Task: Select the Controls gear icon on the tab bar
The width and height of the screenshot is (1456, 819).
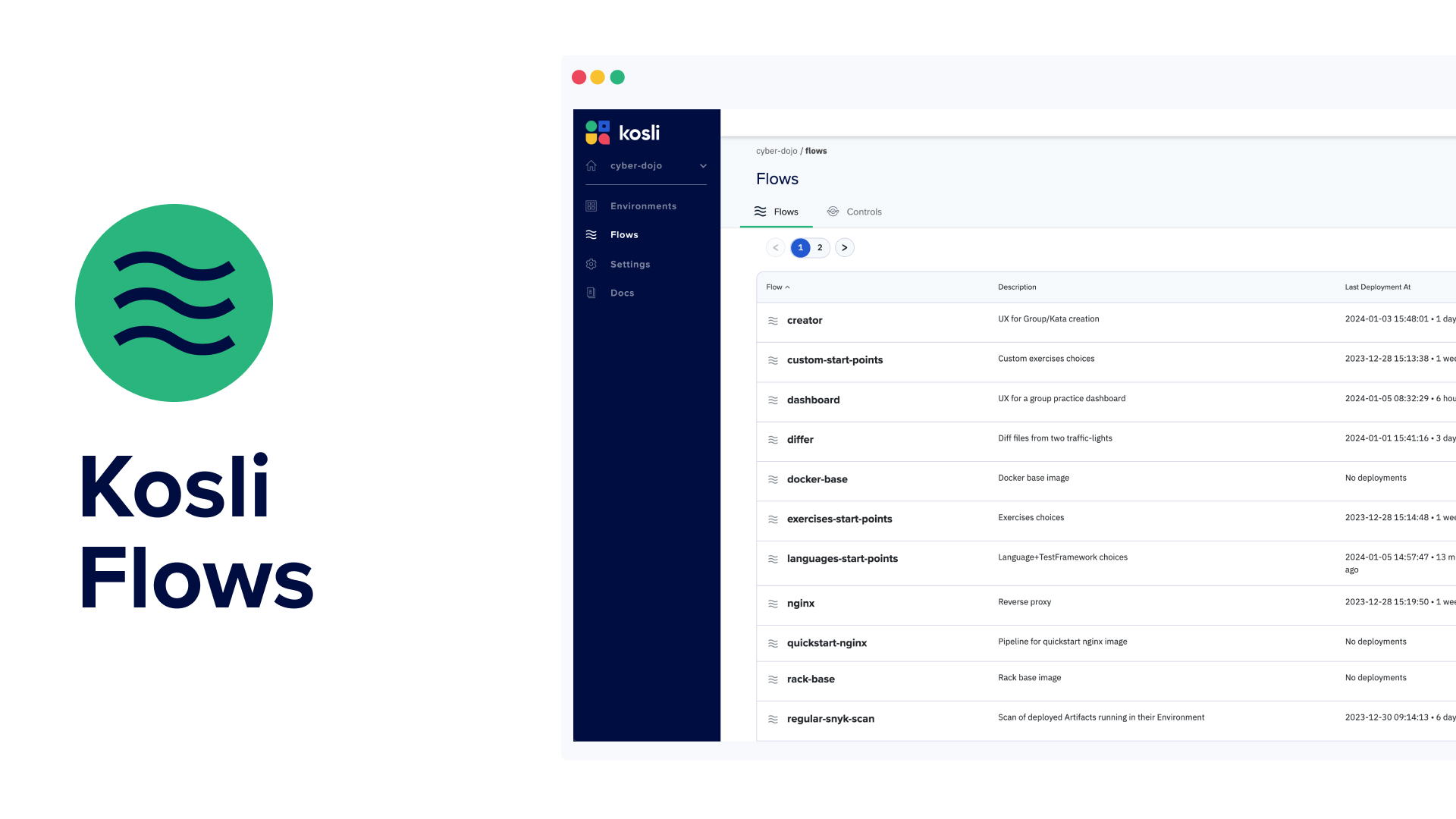Action: click(833, 212)
